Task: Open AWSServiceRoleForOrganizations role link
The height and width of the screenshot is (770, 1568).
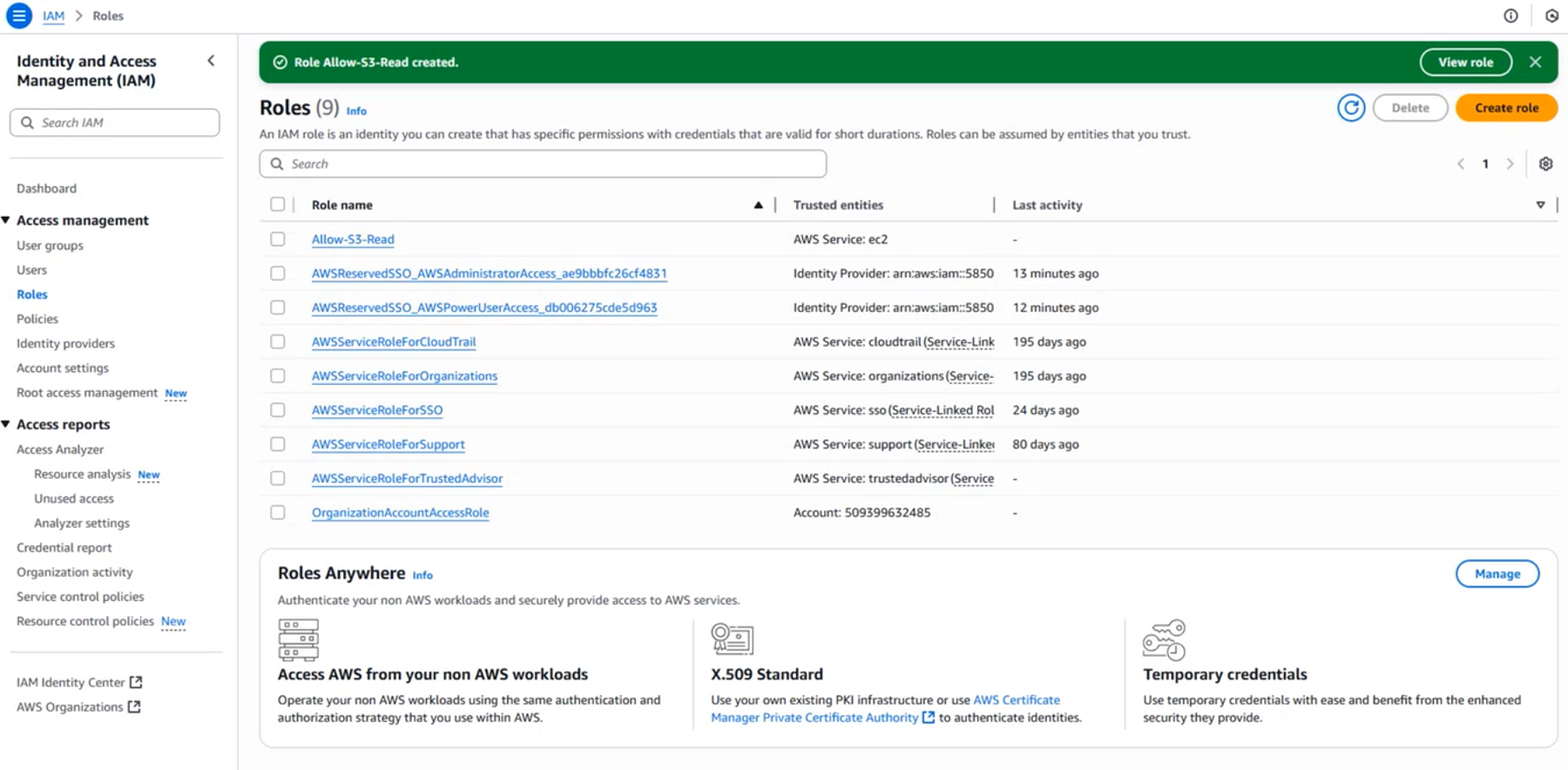Action: tap(404, 375)
